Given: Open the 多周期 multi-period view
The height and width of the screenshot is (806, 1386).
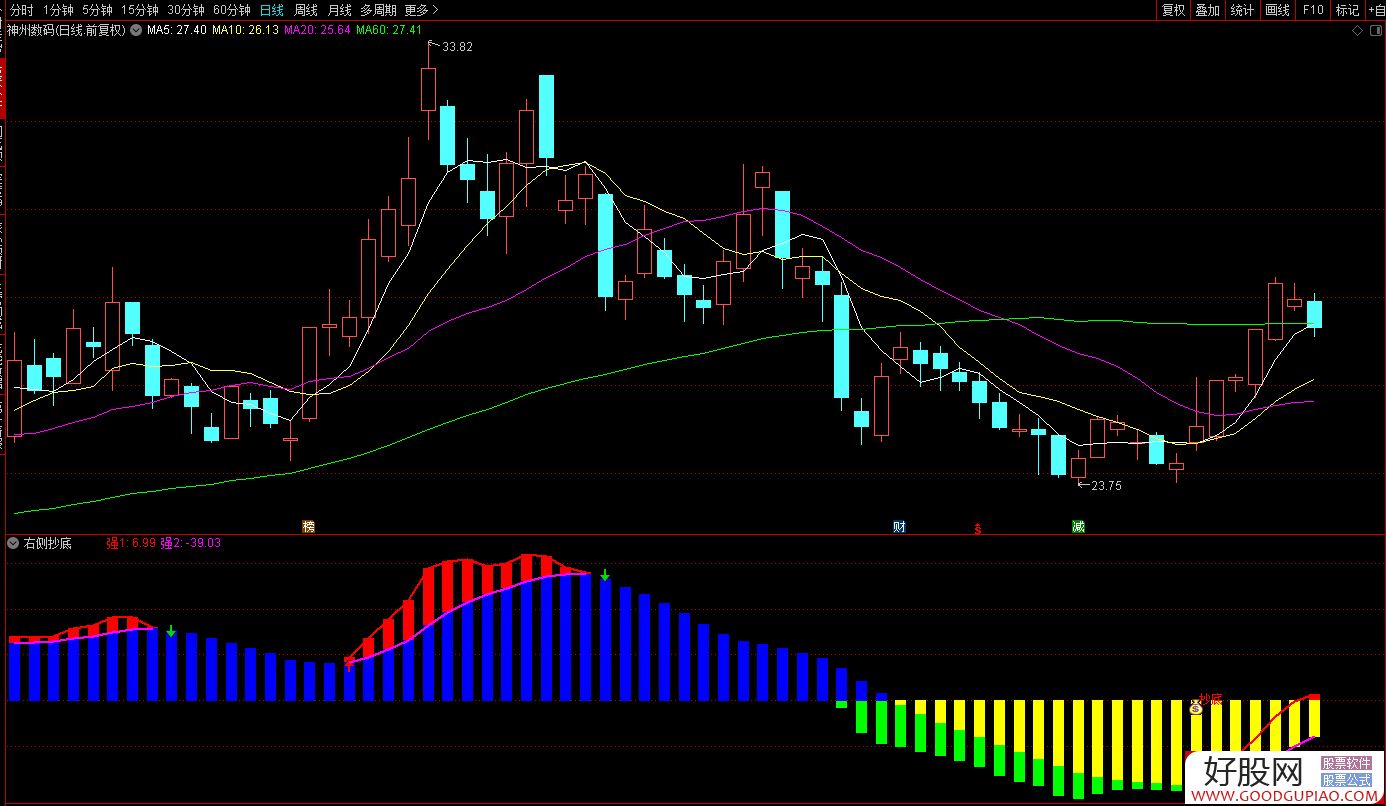Looking at the screenshot, I should [378, 10].
